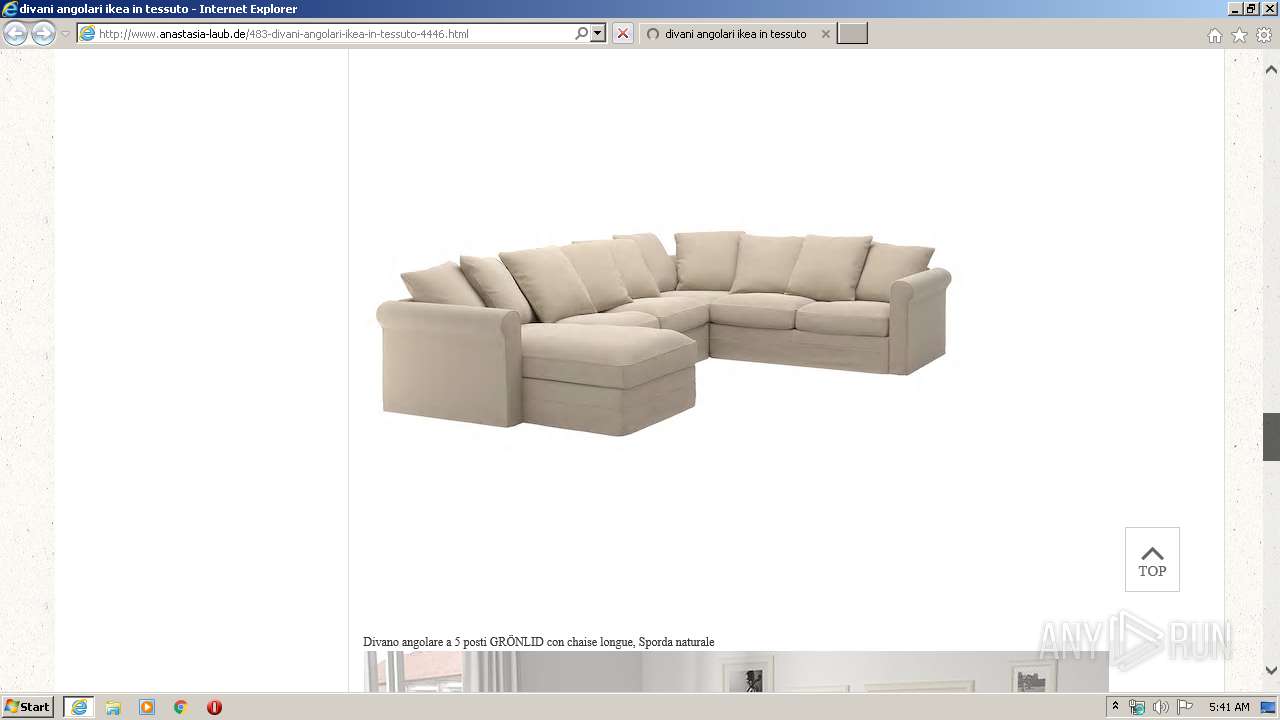This screenshot has width=1280, height=720.
Task: Click the 'Divano angolare a 5 posti GRÖNLID' caption
Action: pyautogui.click(x=539, y=642)
